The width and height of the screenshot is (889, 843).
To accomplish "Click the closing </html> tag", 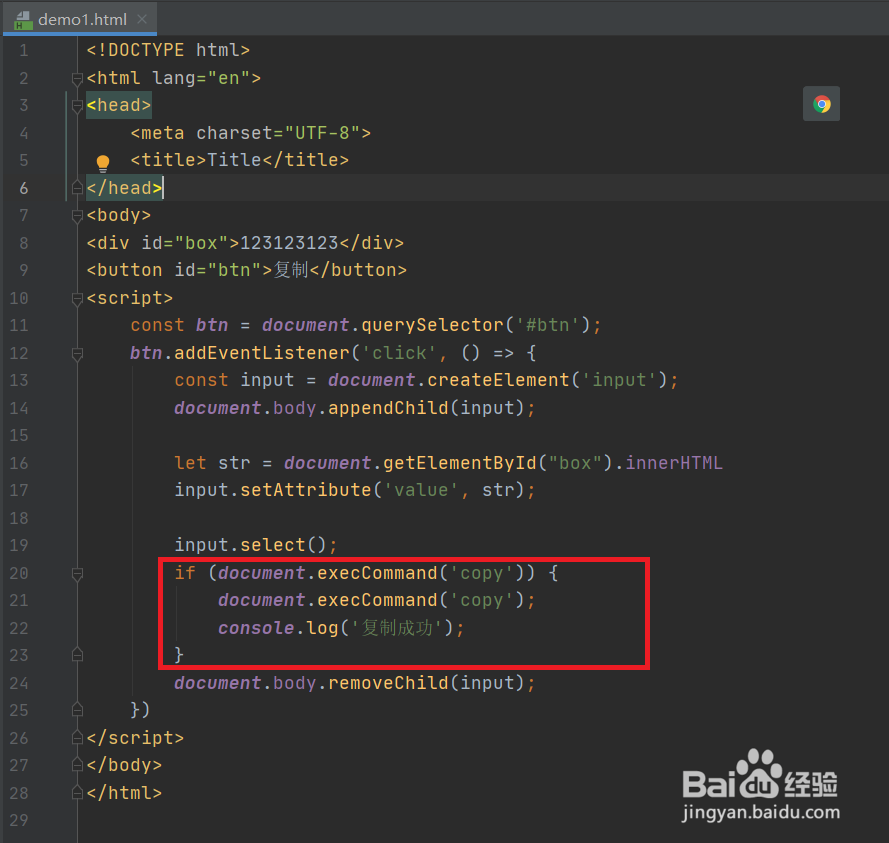I will click(124, 793).
